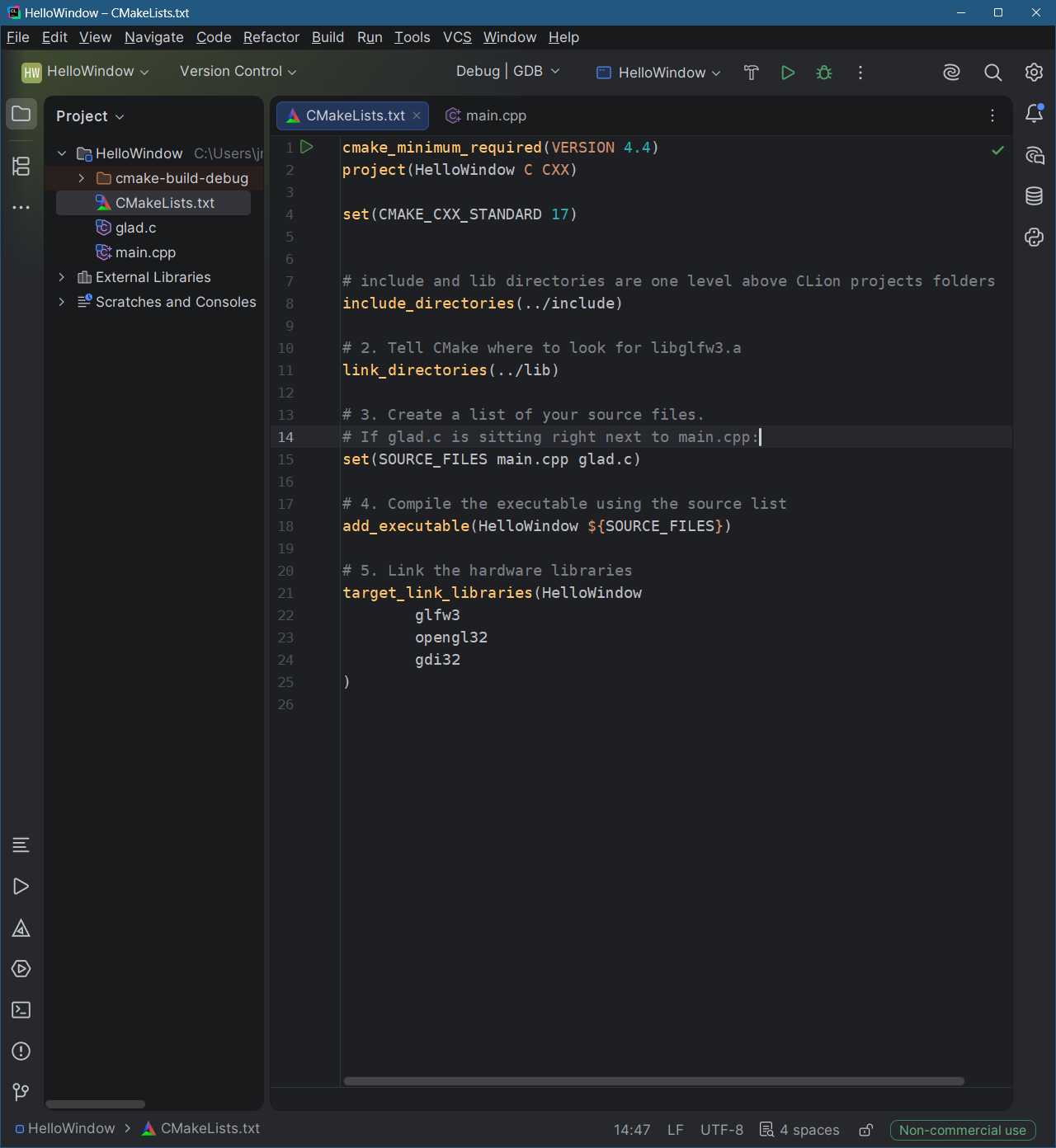Viewport: 1056px width, 1148px height.
Task: Click the editor horizontal scrollbar
Action: coord(653,1081)
